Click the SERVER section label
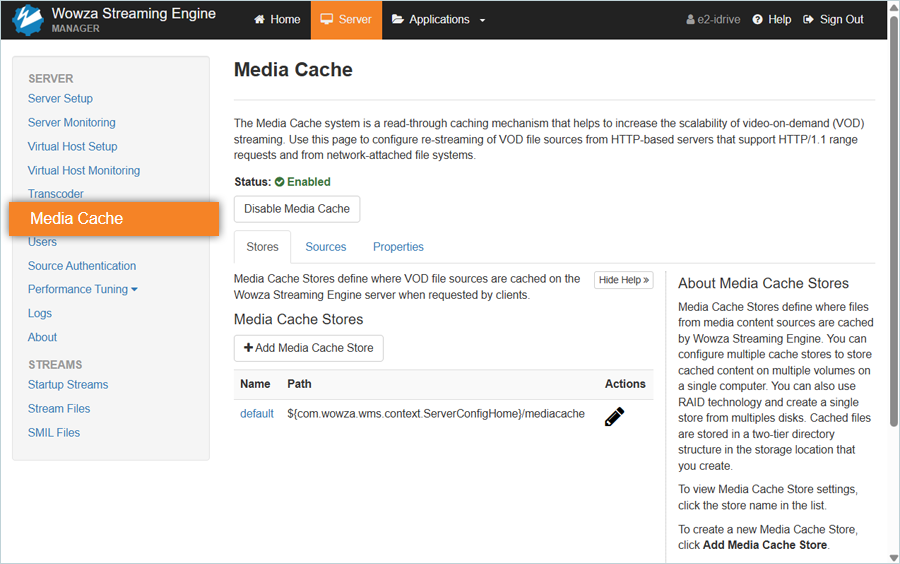900x564 pixels. [51, 79]
